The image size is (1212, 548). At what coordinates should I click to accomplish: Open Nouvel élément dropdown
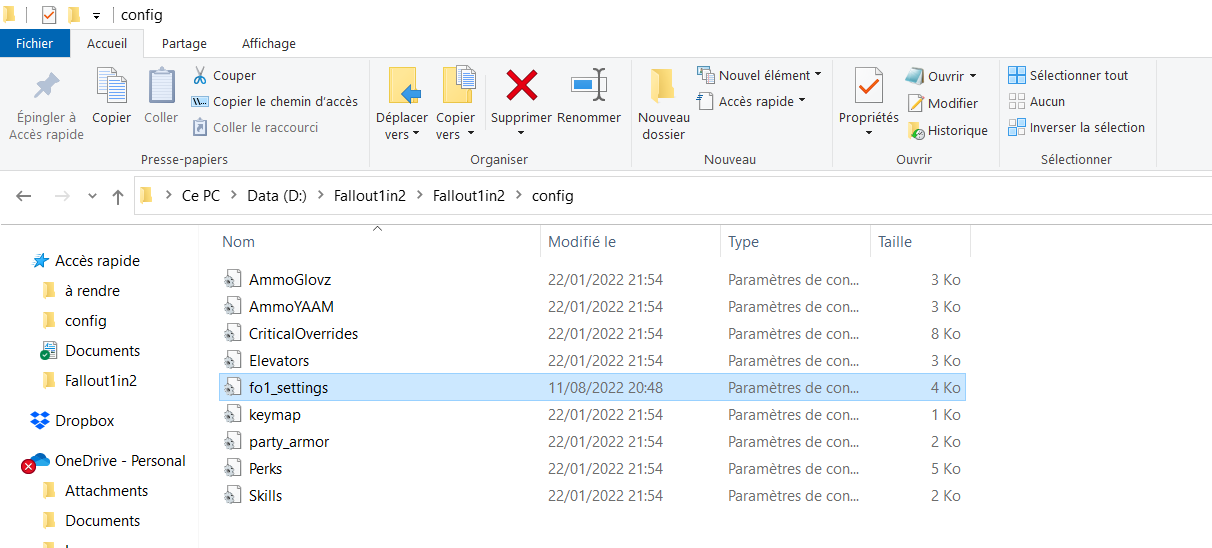pos(759,75)
